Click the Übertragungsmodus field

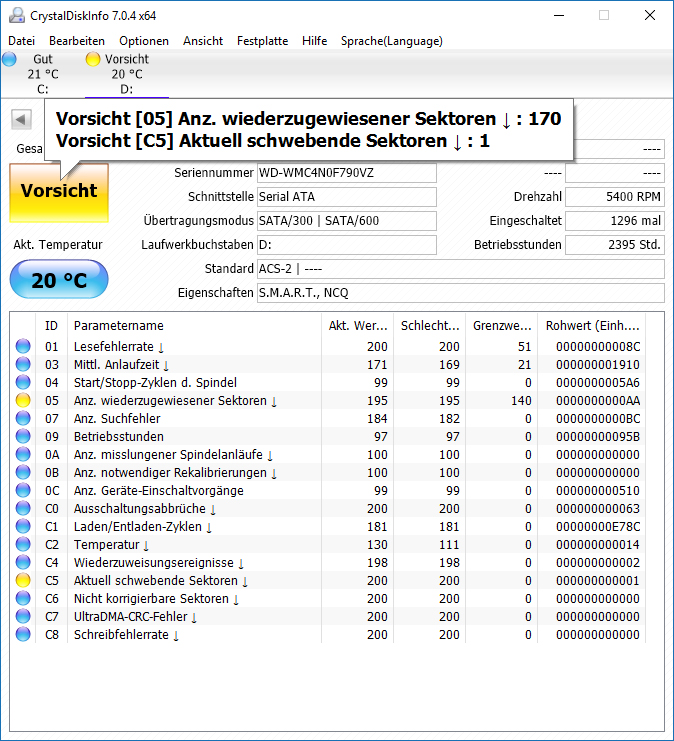(x=346, y=221)
